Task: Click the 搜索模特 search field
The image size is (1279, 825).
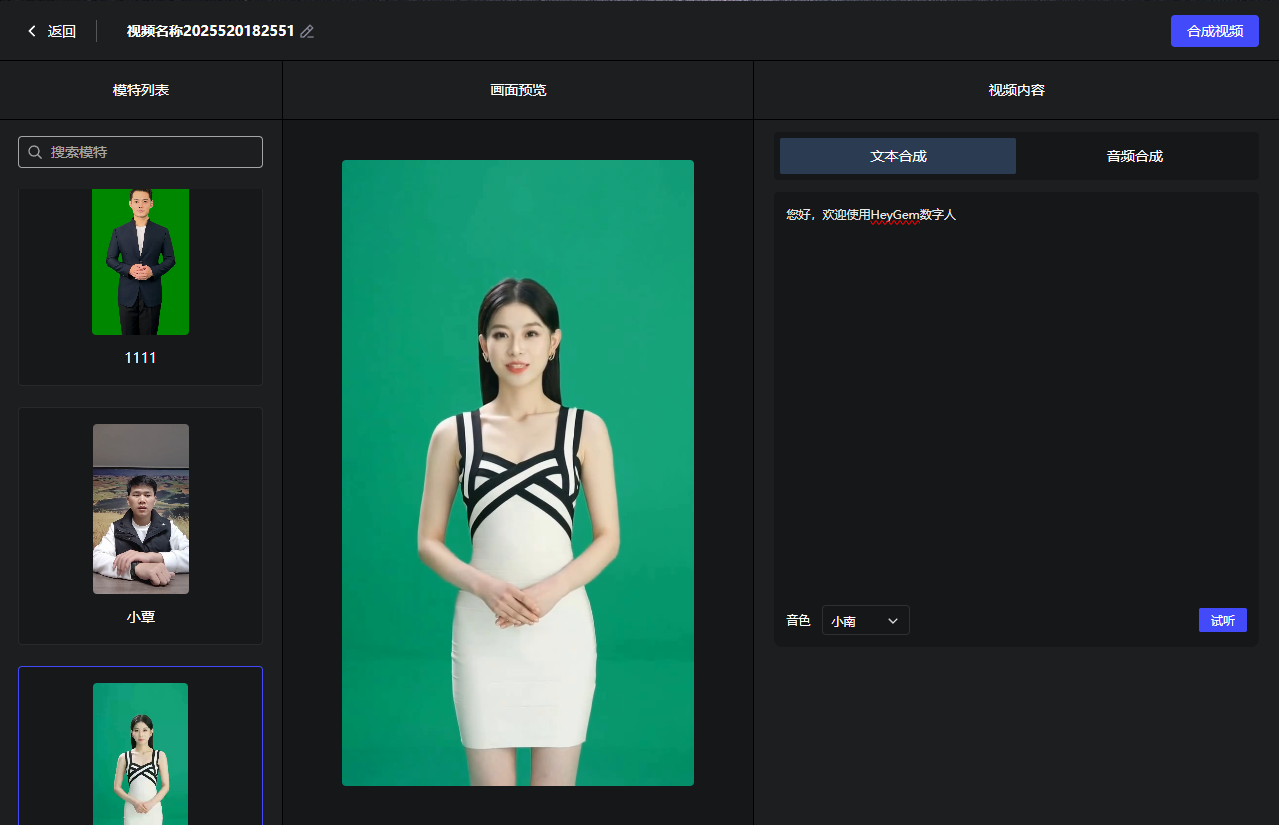Action: click(141, 152)
